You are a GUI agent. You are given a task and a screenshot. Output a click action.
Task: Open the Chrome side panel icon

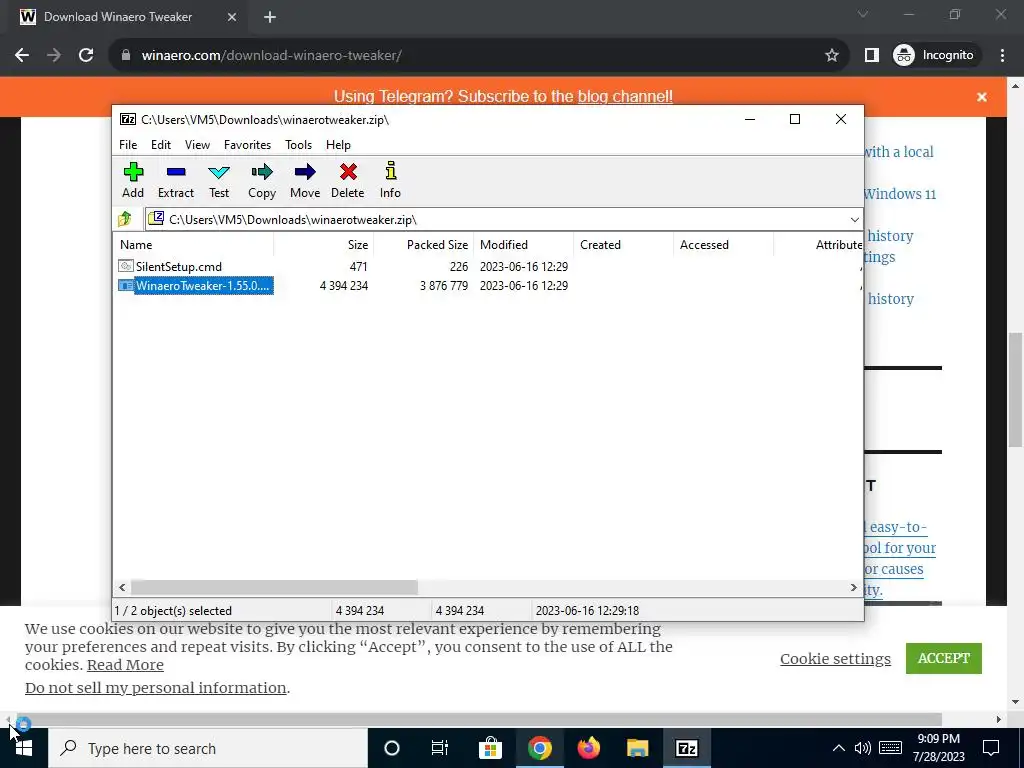[x=871, y=56]
